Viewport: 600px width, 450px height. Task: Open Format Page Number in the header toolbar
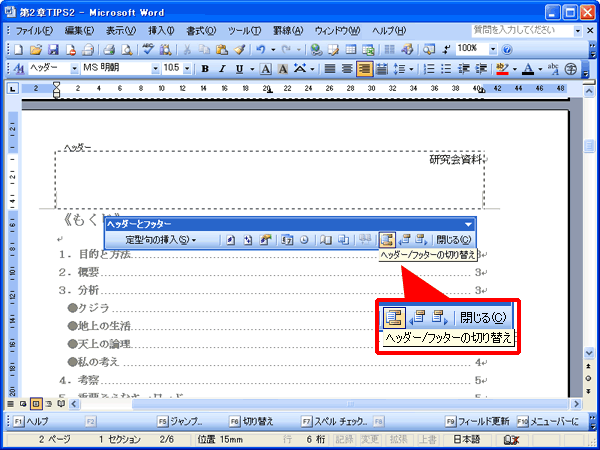[x=265, y=240]
